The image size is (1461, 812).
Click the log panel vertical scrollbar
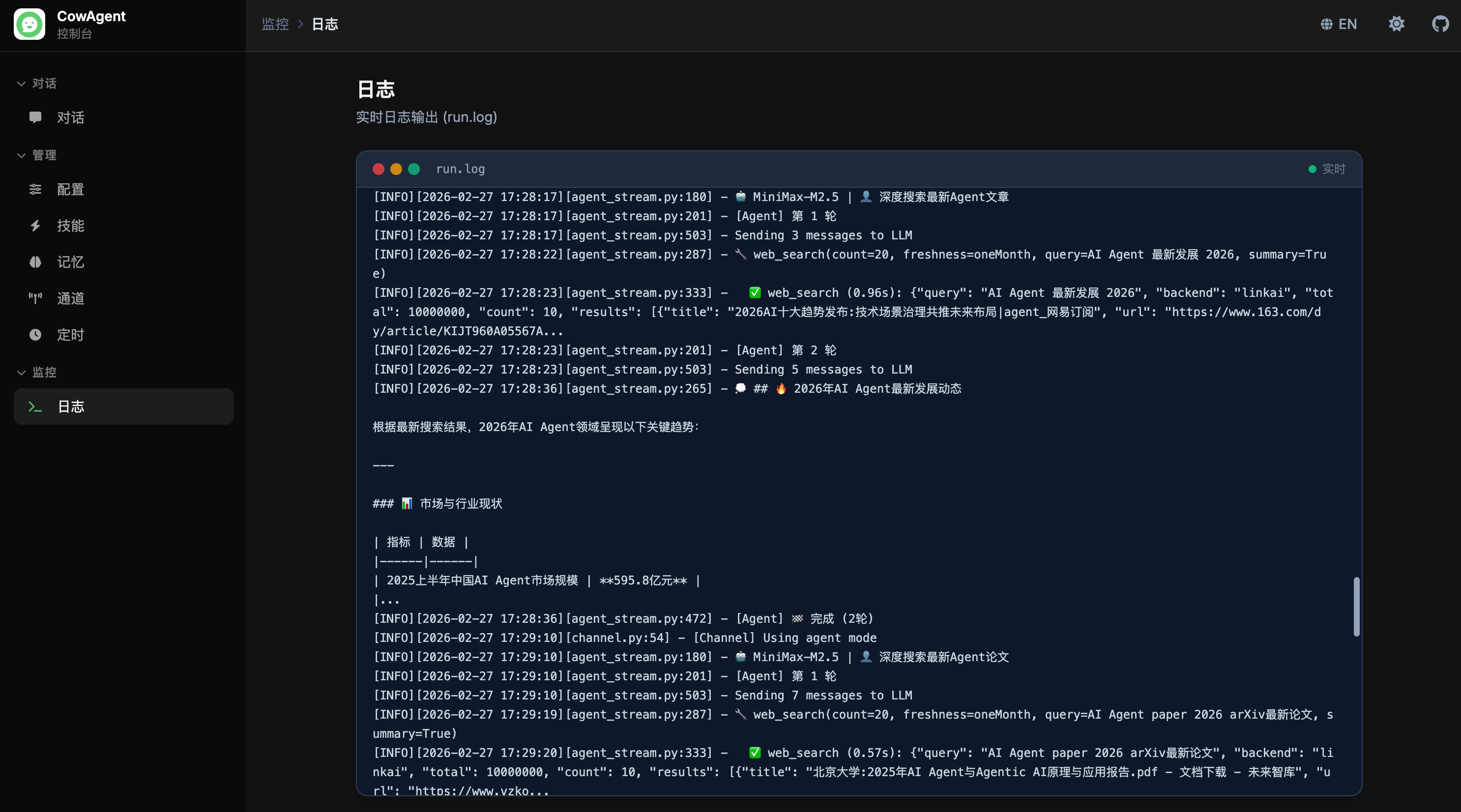pyautogui.click(x=1356, y=606)
